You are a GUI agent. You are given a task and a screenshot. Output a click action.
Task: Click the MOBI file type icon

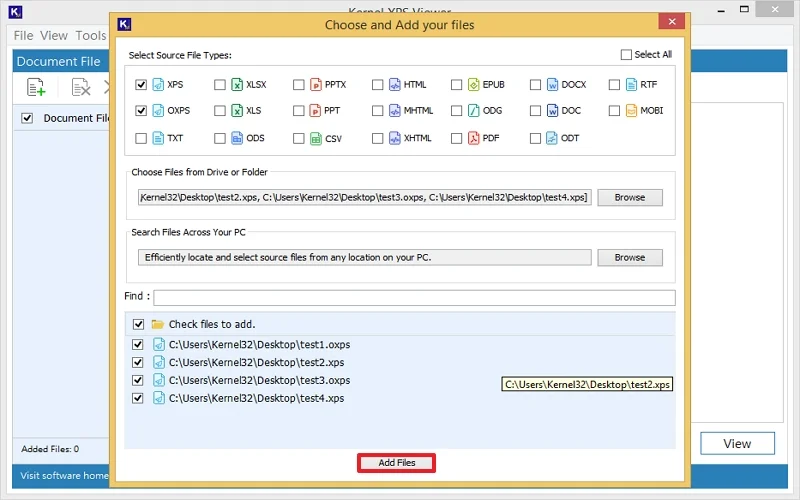tap(631, 110)
